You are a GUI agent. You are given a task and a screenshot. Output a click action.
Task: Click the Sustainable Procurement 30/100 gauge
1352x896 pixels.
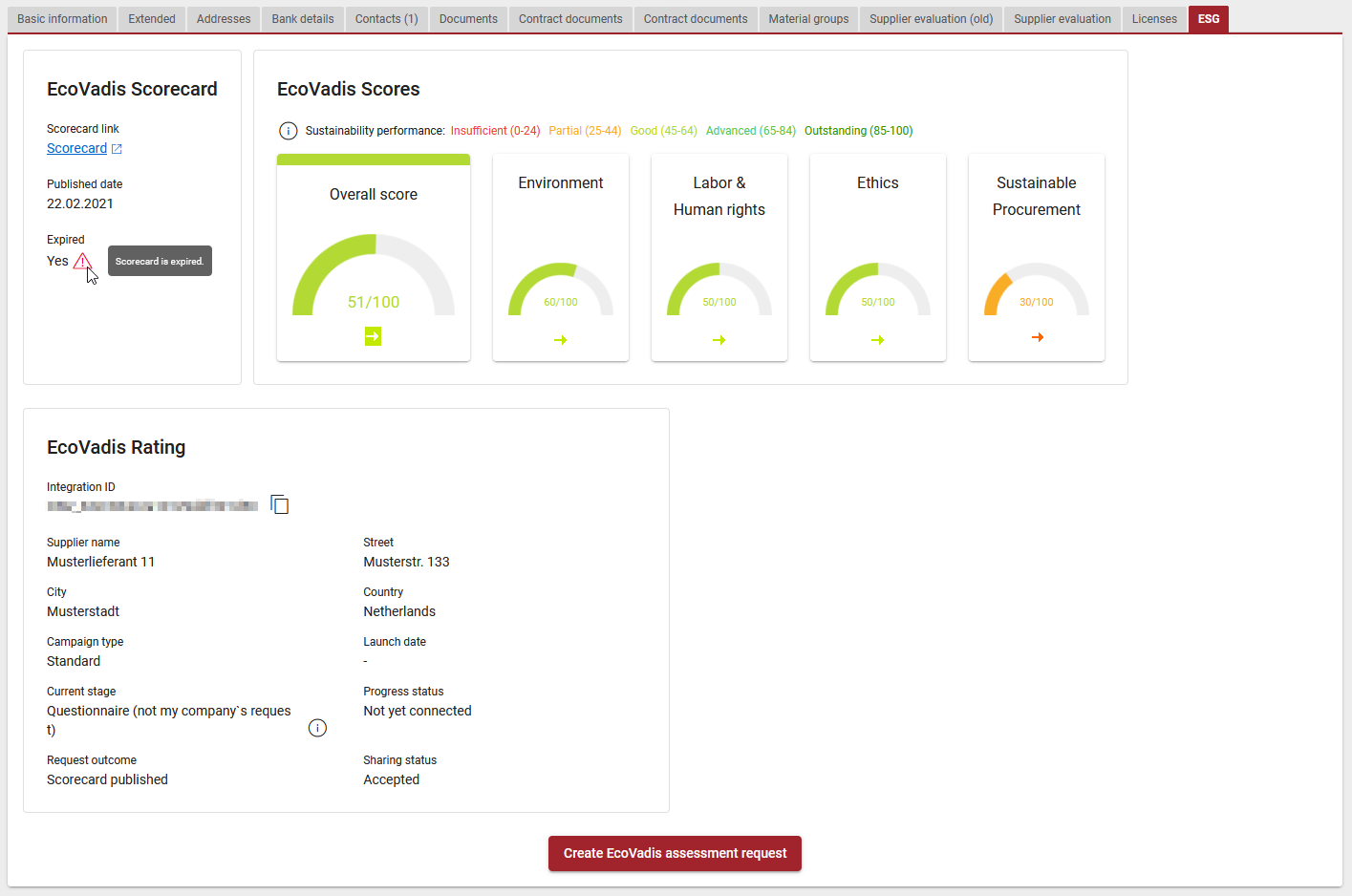coord(1037,291)
